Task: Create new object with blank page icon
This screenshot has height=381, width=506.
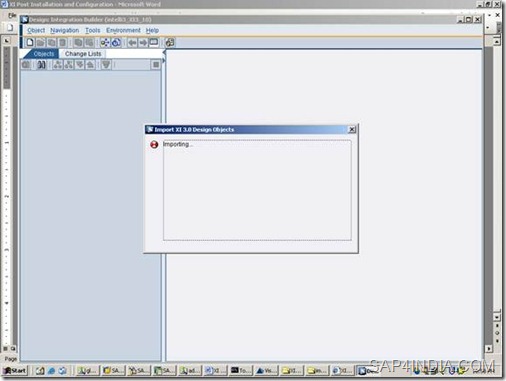Action: (30, 42)
